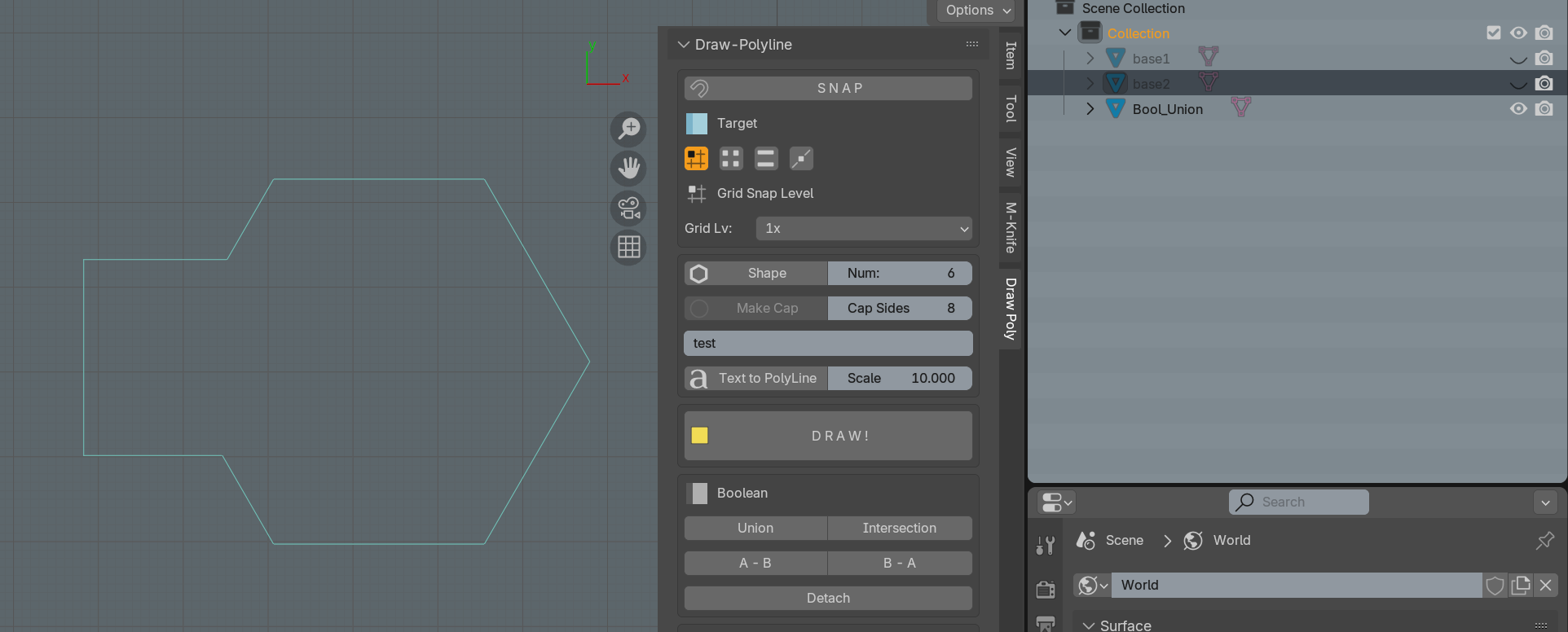
Task: Click the DRAW! button
Action: click(x=828, y=436)
